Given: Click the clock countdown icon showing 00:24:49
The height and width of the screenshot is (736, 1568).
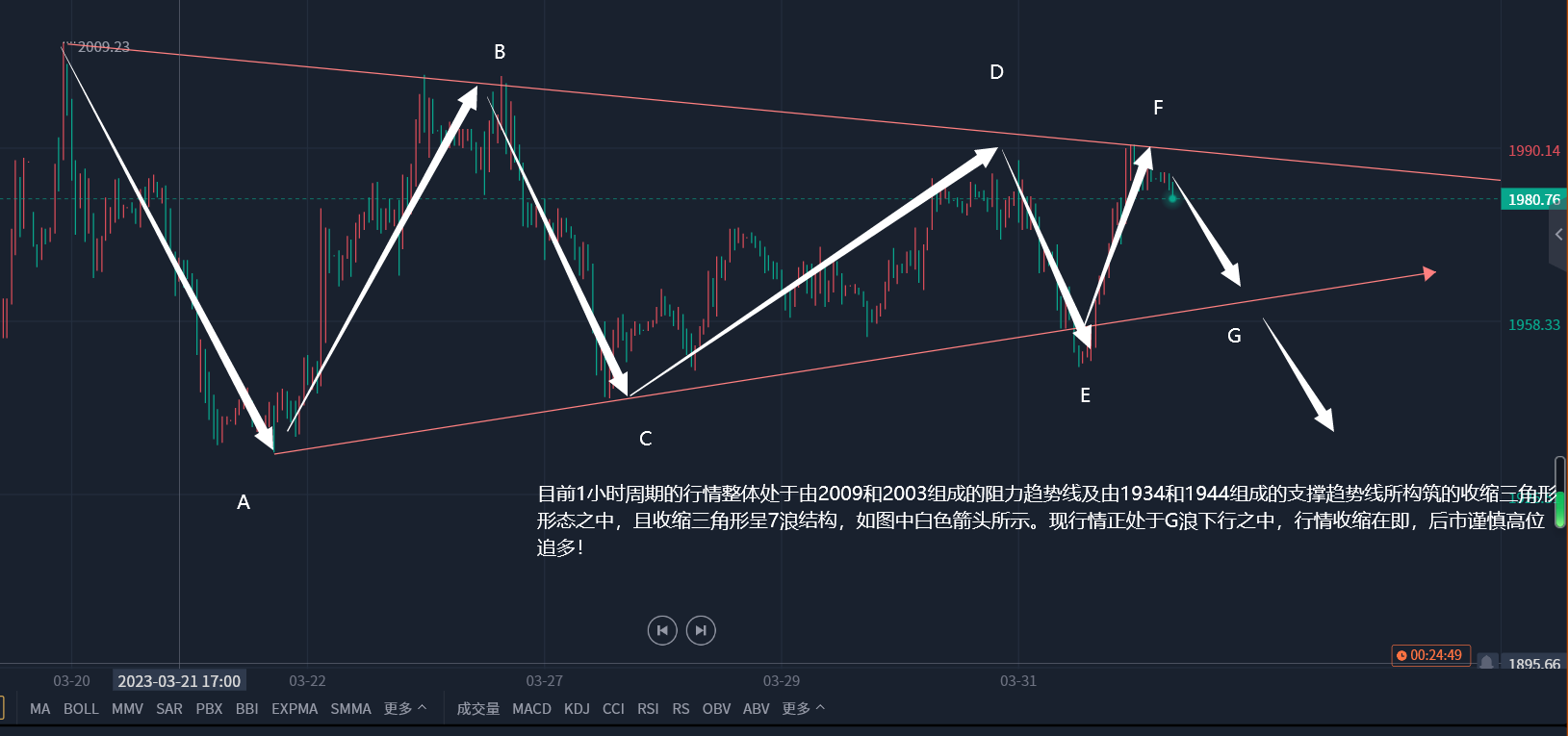Looking at the screenshot, I should click(x=1429, y=655).
